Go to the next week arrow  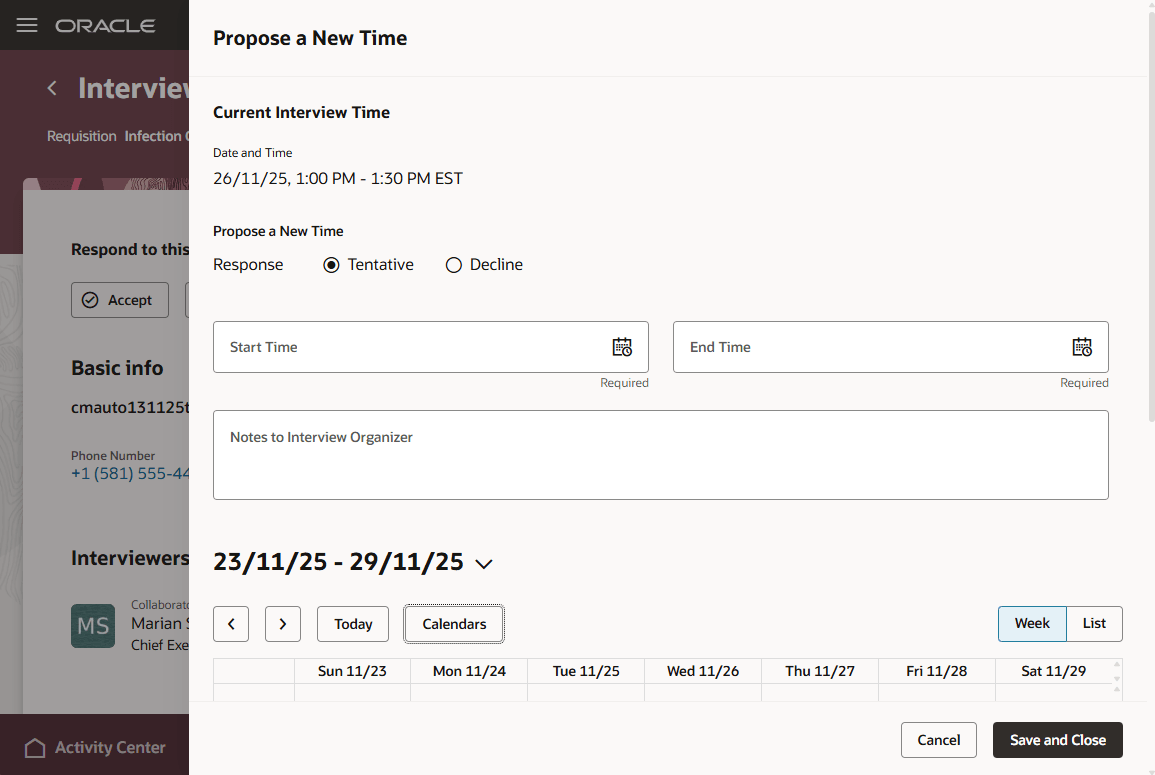point(282,623)
